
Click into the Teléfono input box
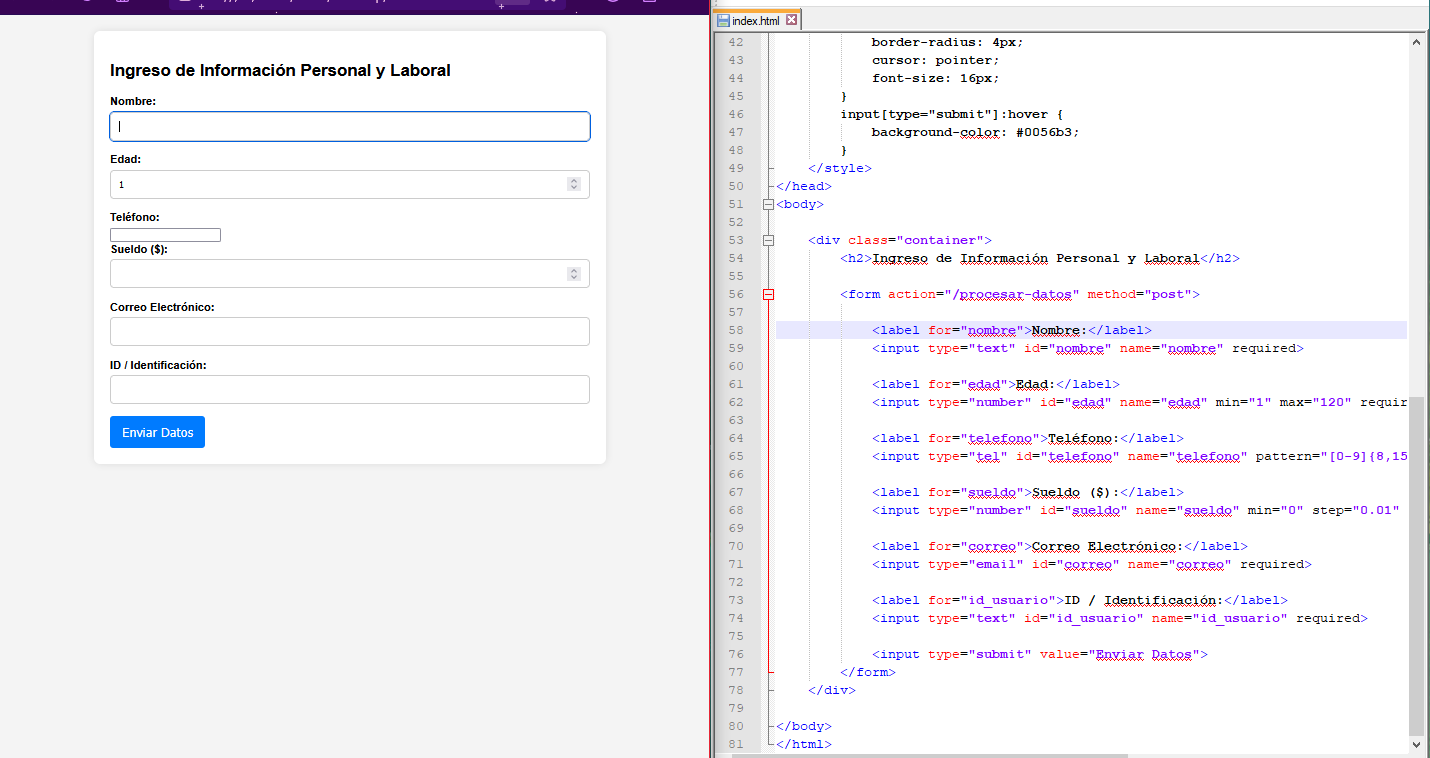tap(165, 235)
